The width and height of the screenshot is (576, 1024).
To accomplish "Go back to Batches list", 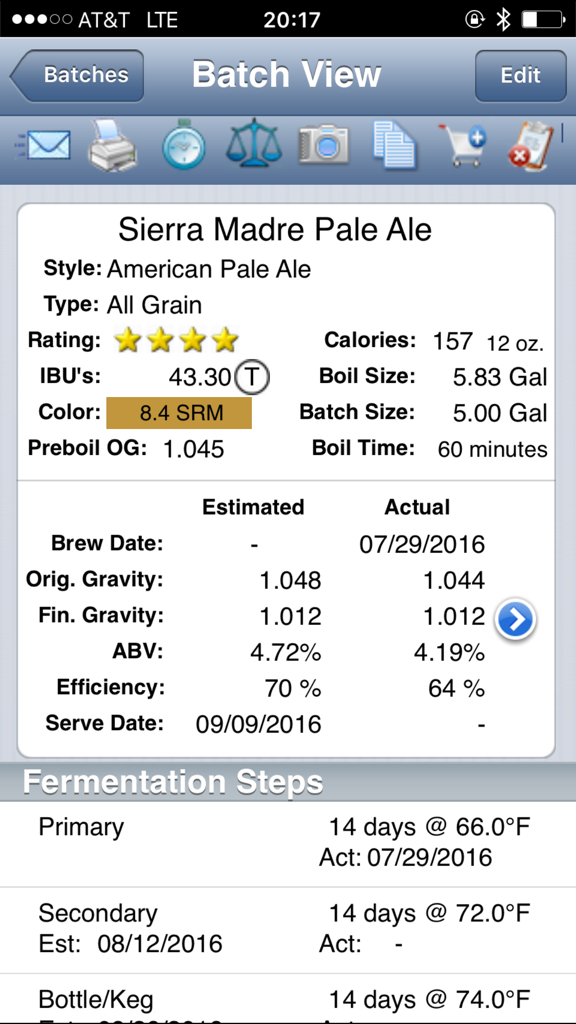I will click(x=77, y=75).
